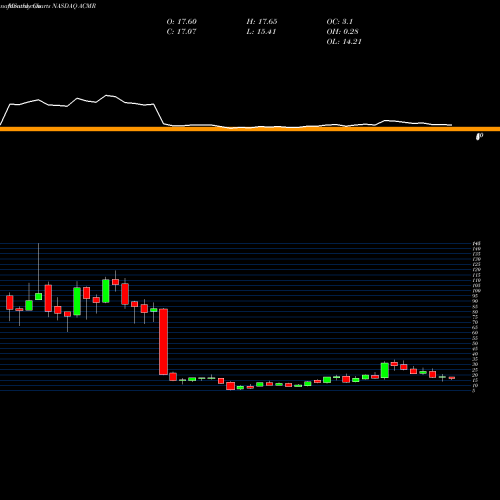Screen dimensions: 500x500
Task: Click the 'OH: 0.28' reading
Action: 342,32
